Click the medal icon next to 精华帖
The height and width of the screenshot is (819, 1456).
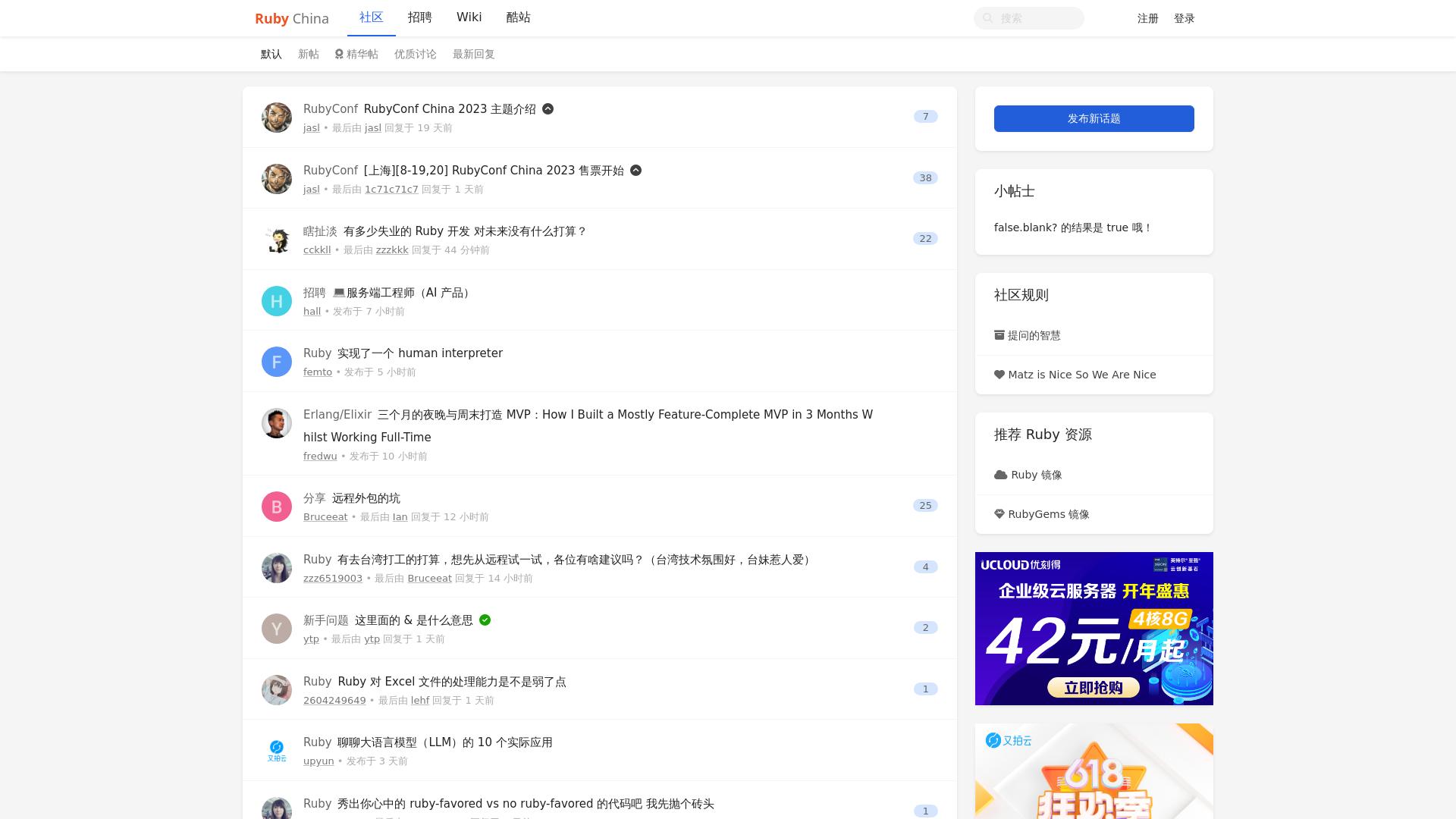point(339,54)
